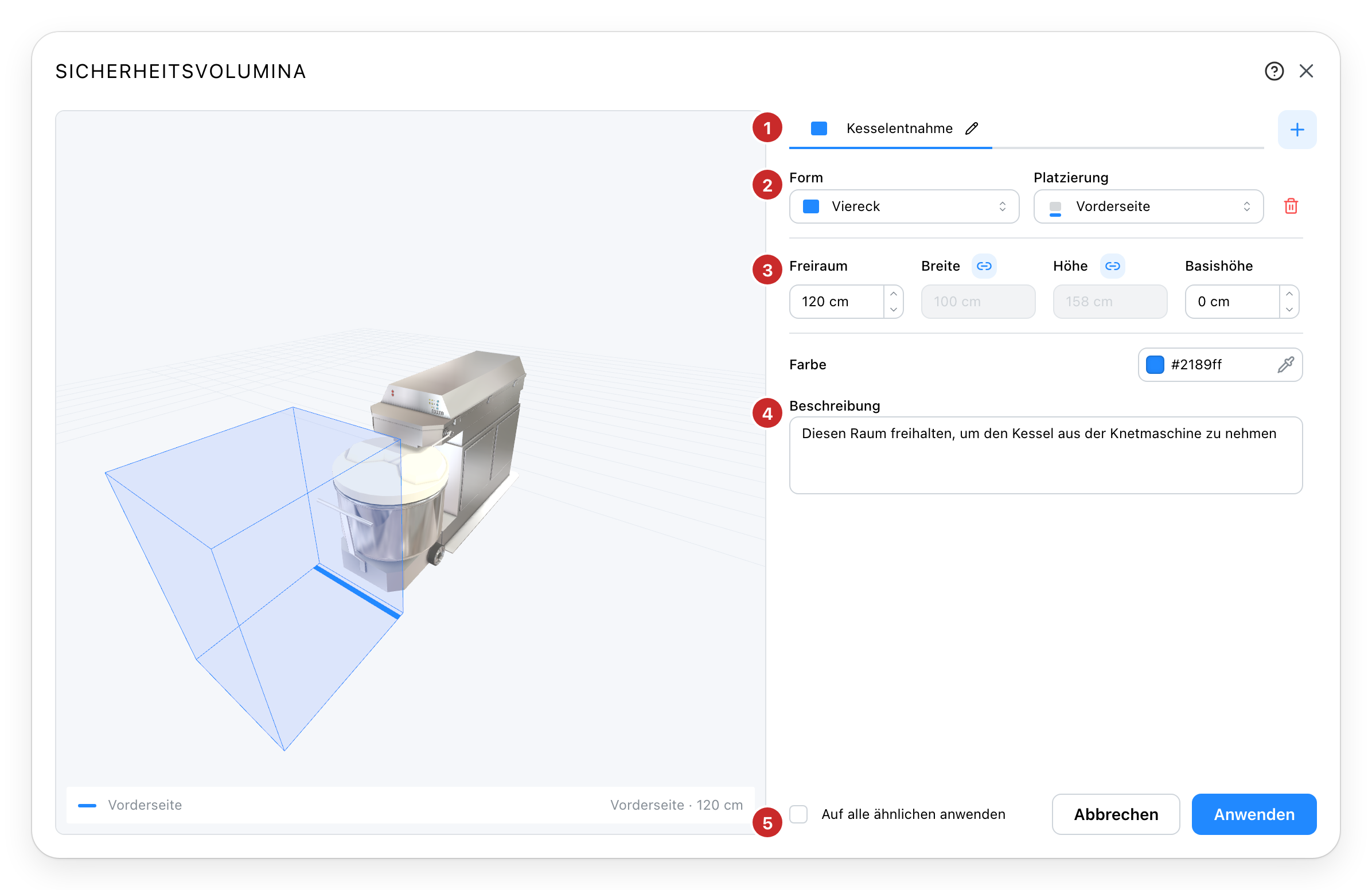Click the Anwenden button
Screen dimensions: 1372x890
point(1254,814)
